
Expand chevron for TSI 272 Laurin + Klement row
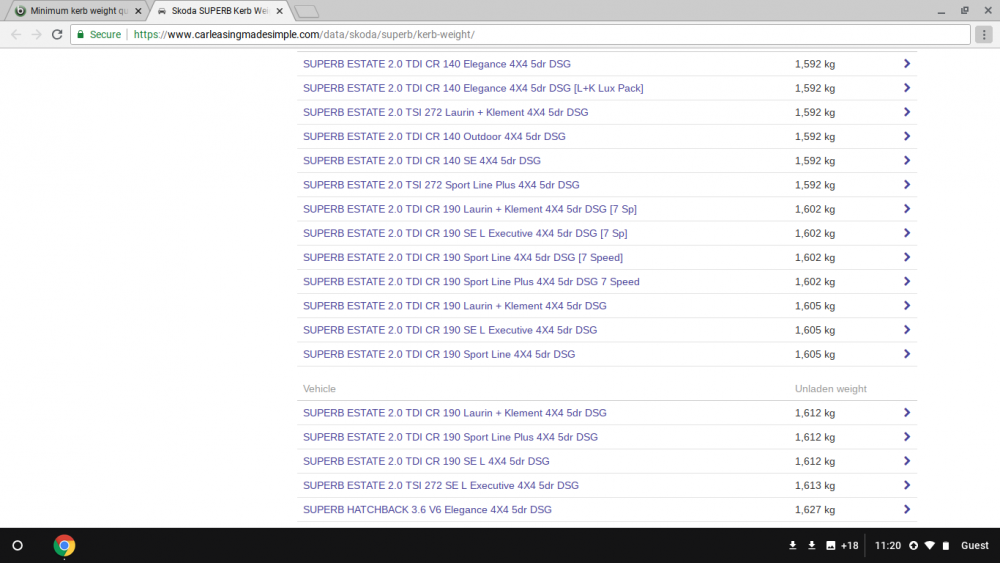[906, 112]
